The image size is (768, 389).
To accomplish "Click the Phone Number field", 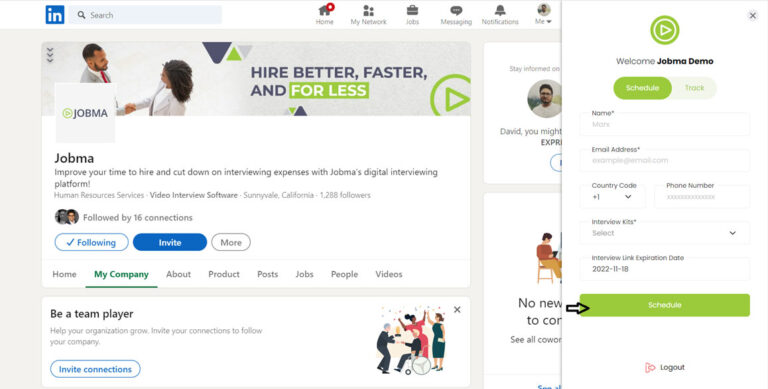I will coord(702,196).
